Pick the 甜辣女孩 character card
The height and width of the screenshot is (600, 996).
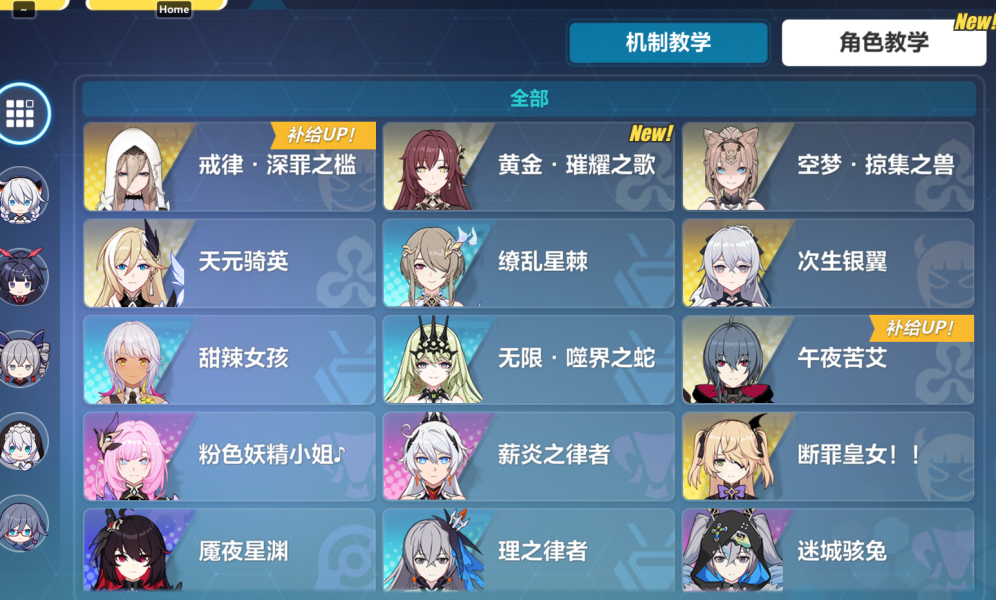tap(229, 359)
